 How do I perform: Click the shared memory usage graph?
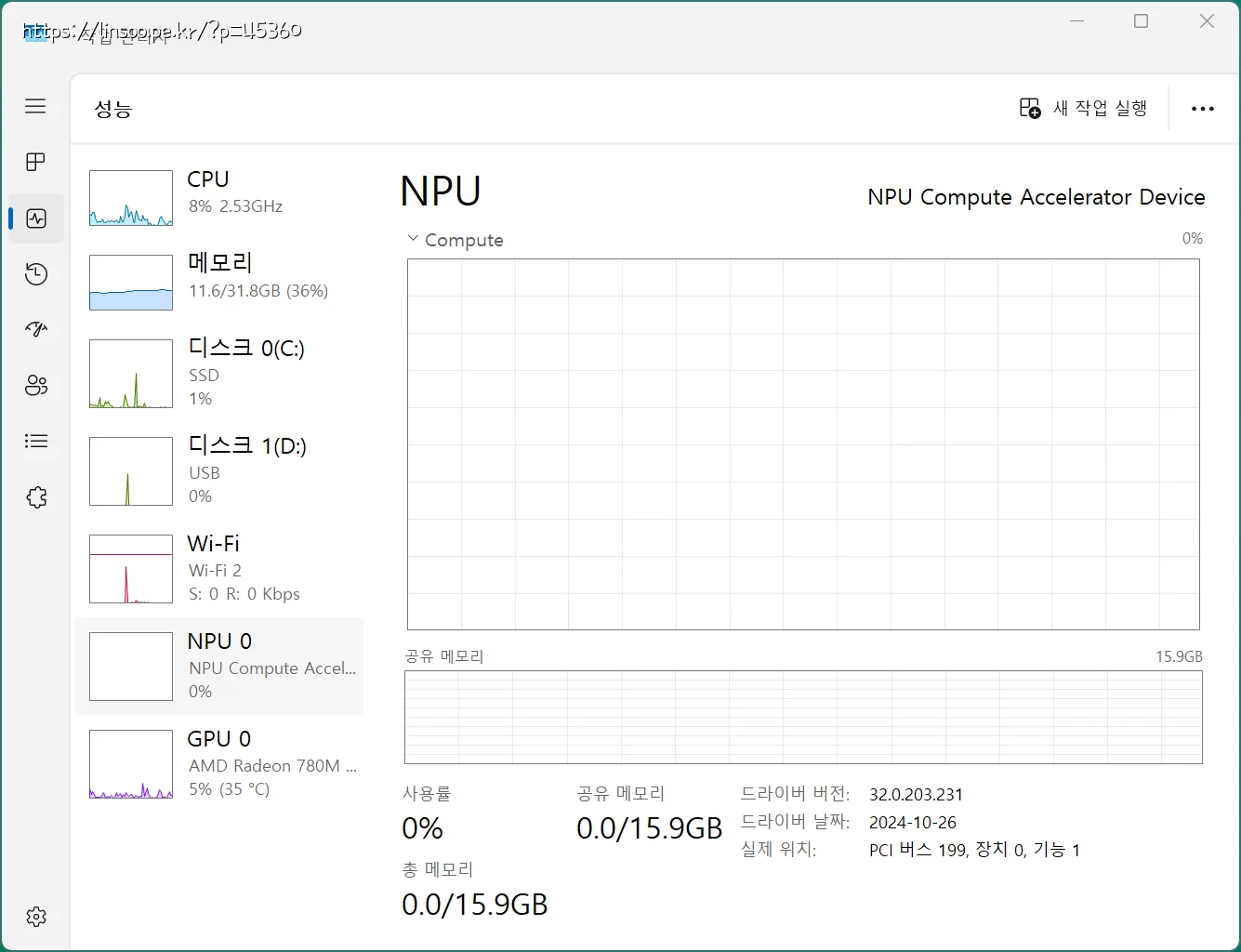(x=803, y=718)
